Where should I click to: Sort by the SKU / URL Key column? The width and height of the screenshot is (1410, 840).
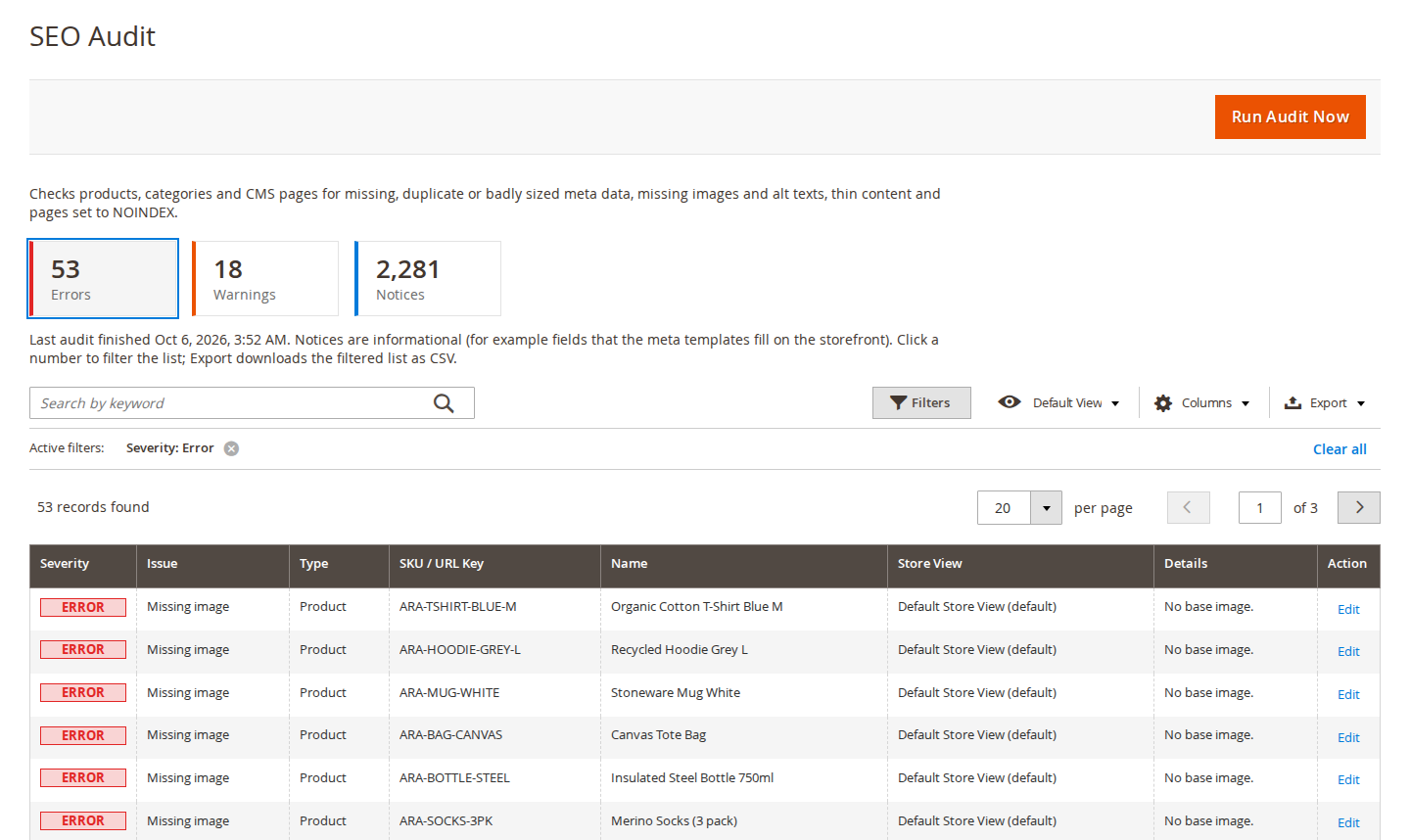pos(494,564)
